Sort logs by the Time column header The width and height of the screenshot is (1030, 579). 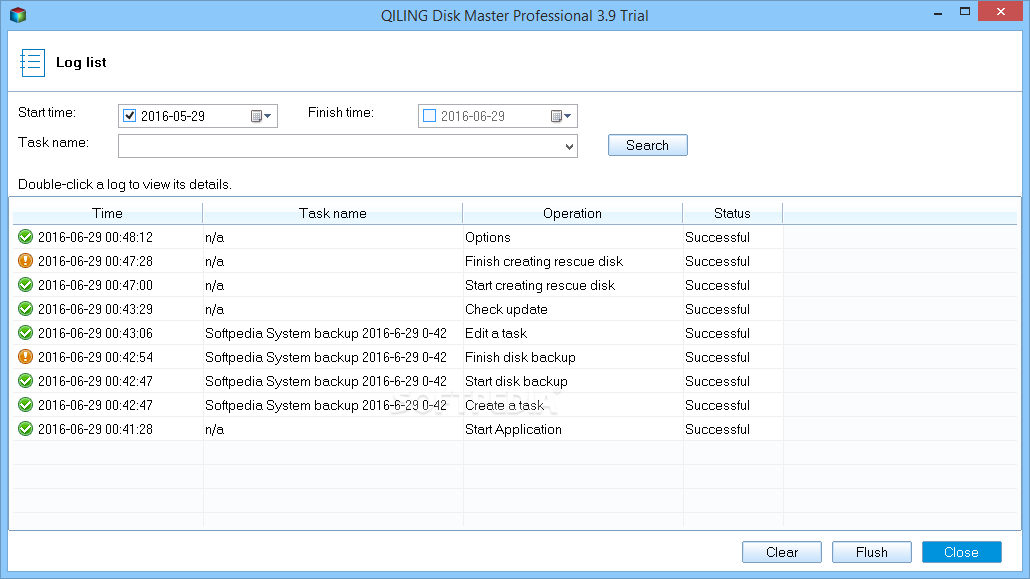(x=107, y=213)
